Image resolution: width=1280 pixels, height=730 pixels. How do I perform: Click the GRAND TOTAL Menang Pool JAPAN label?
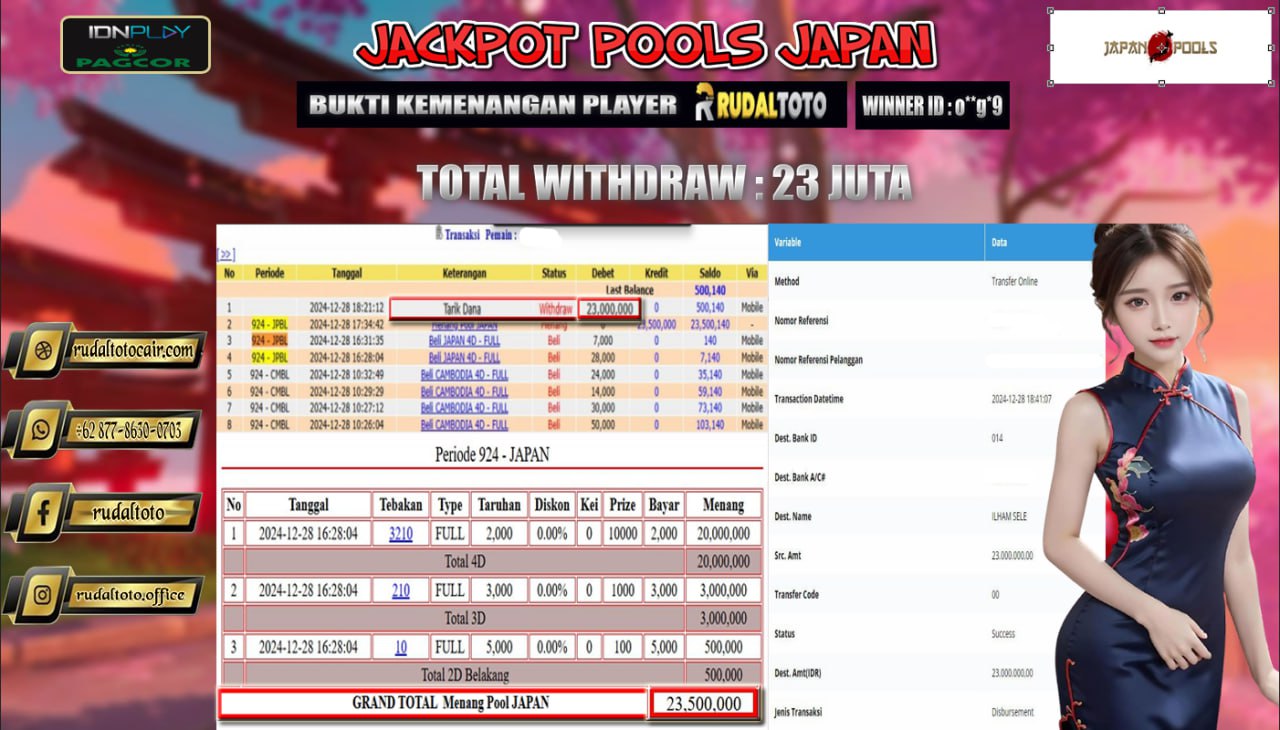tap(450, 703)
